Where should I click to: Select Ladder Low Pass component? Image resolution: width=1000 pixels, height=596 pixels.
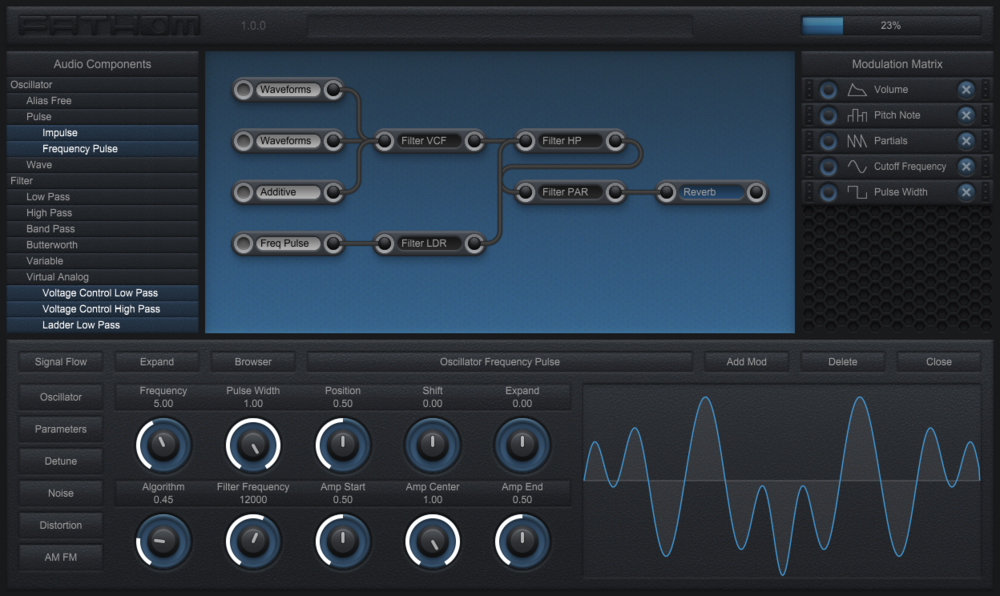tap(102, 325)
